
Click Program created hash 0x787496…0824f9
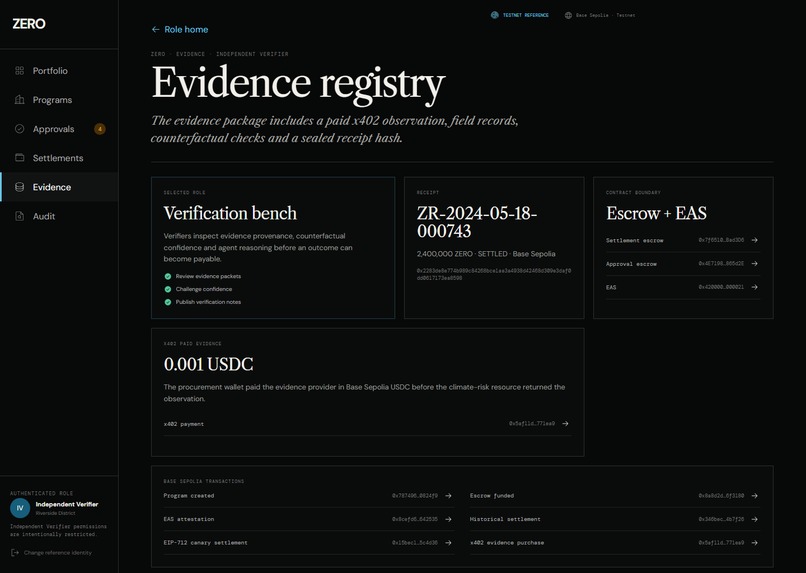(x=415, y=496)
